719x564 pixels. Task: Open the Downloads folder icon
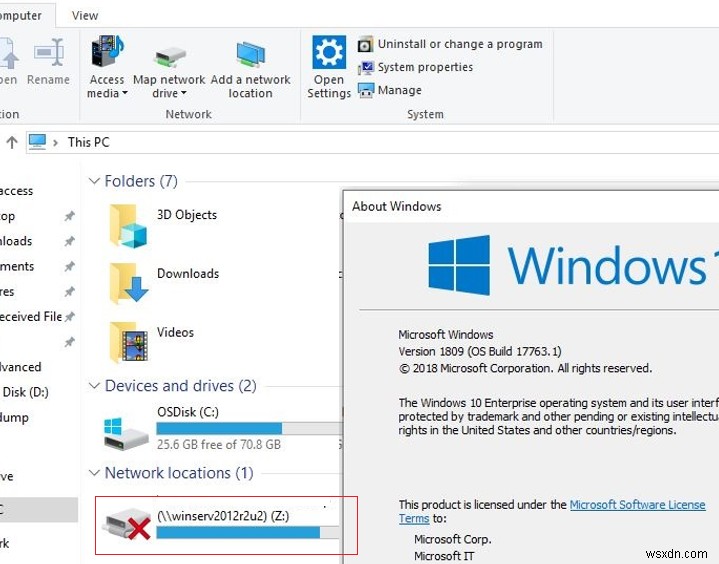[128, 283]
